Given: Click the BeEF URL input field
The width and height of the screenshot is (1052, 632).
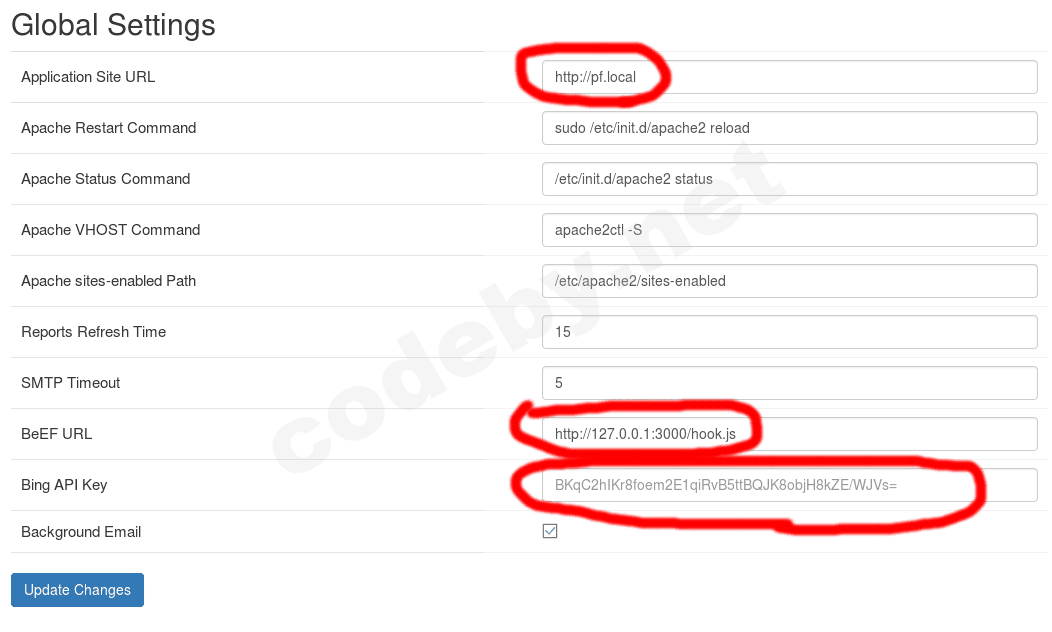Looking at the screenshot, I should click(x=788, y=434).
